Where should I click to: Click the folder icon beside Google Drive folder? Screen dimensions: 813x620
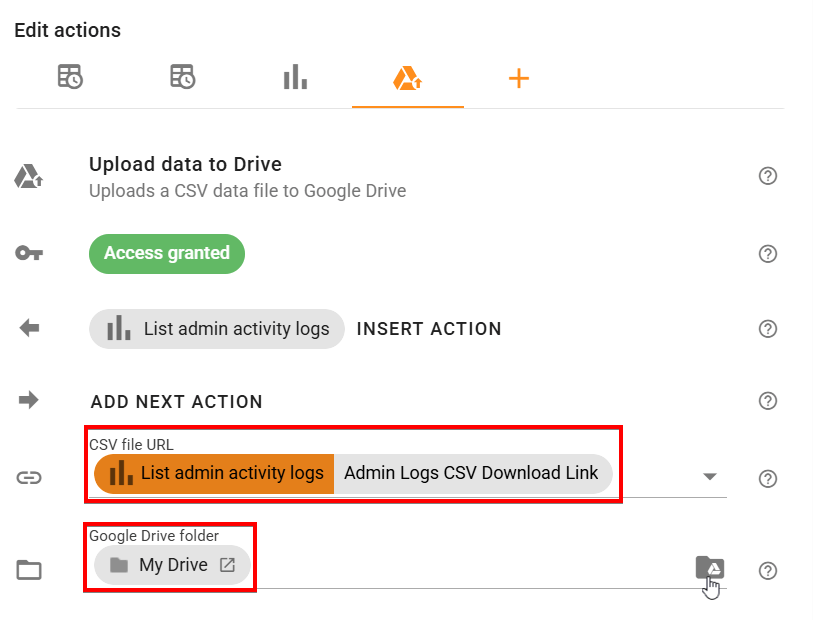(29, 570)
